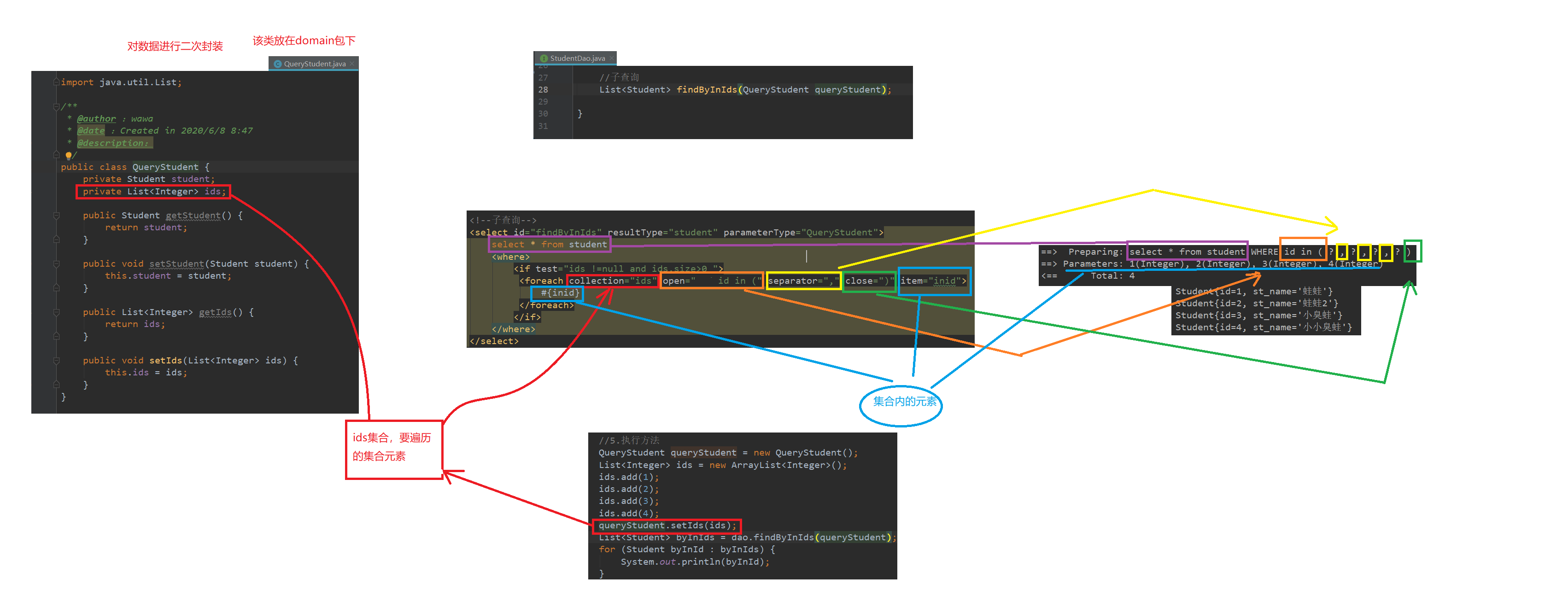Fold the getStudent method in gutter
This screenshot has width=1568, height=608.
[x=56, y=216]
